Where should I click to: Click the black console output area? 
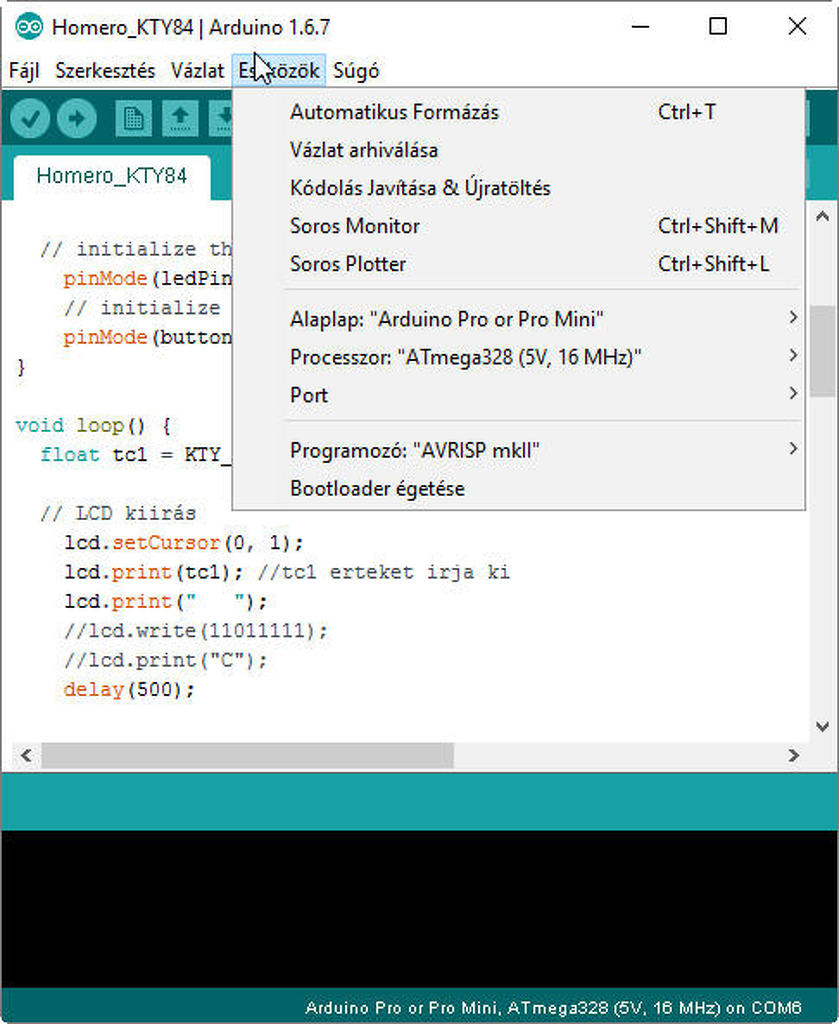[x=419, y=908]
